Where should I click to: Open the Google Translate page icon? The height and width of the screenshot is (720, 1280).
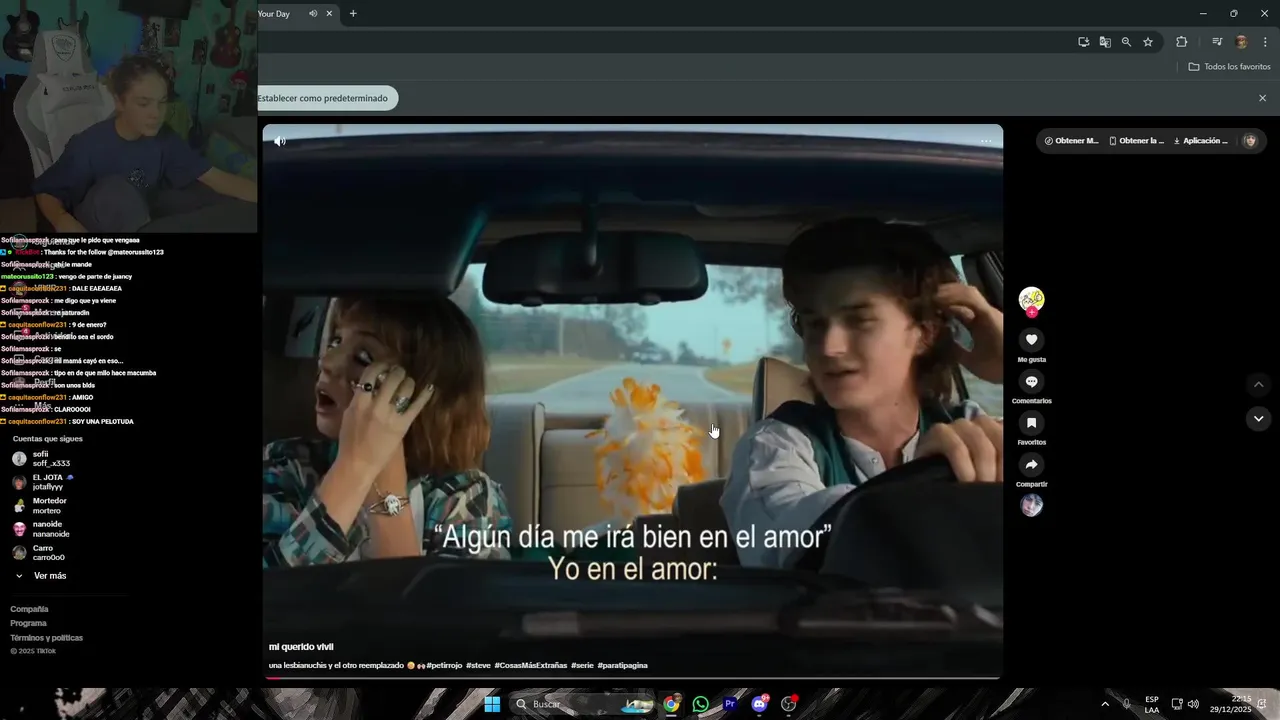[1105, 42]
